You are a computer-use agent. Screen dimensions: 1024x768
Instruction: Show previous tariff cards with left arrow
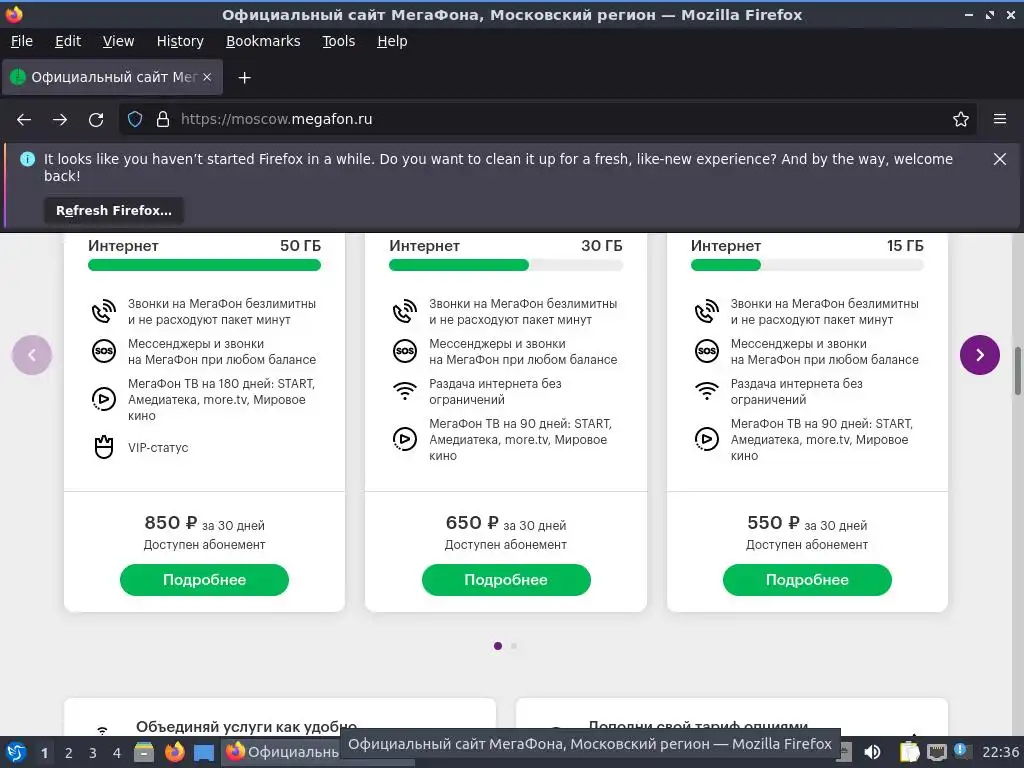coord(32,355)
